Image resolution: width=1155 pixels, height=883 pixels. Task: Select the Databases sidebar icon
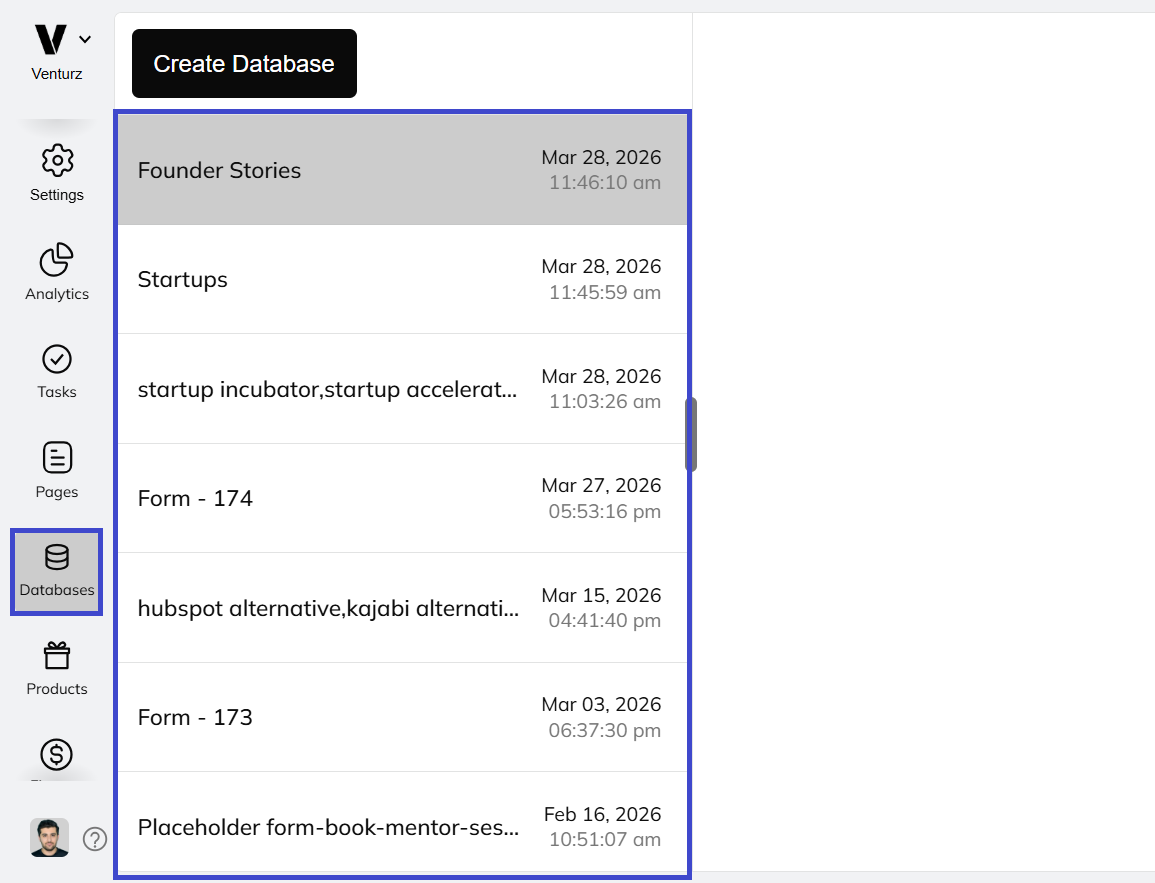[57, 568]
